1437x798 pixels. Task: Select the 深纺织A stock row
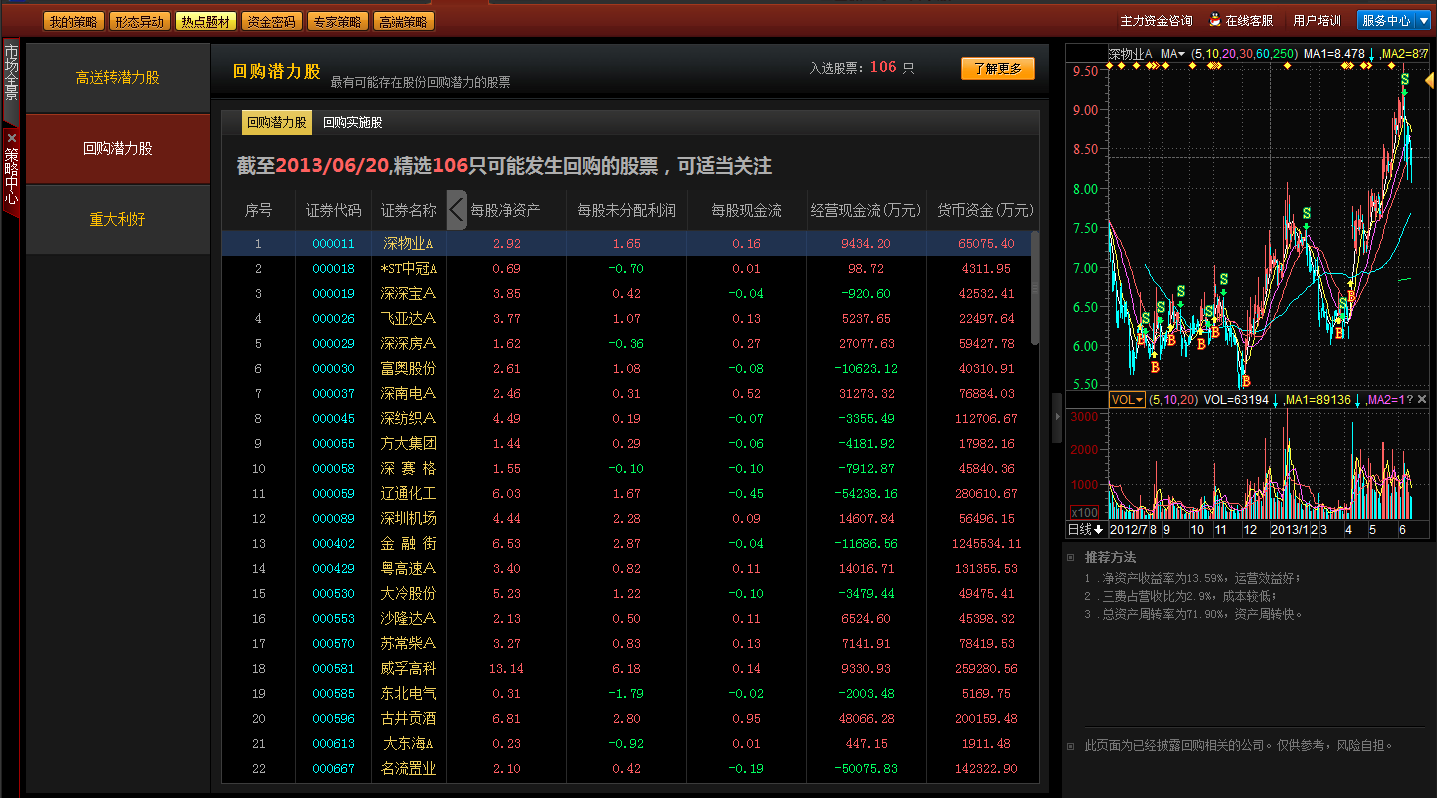(625, 418)
